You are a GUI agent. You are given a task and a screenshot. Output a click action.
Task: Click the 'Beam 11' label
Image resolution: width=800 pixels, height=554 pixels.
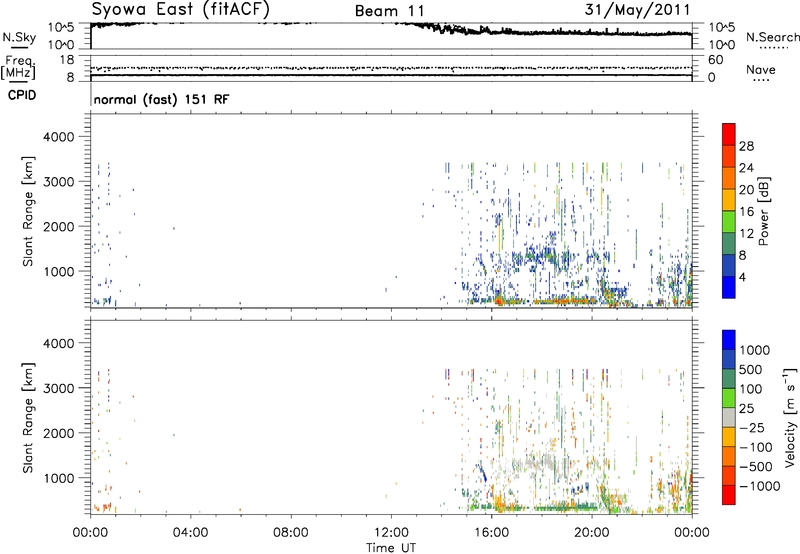coord(390,11)
